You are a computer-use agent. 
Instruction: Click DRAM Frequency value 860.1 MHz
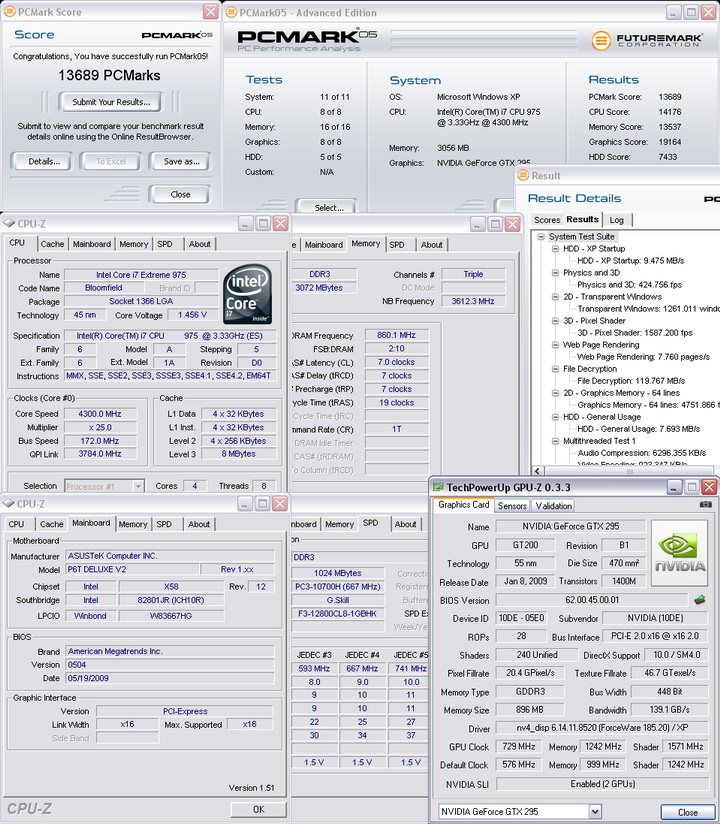[396, 335]
